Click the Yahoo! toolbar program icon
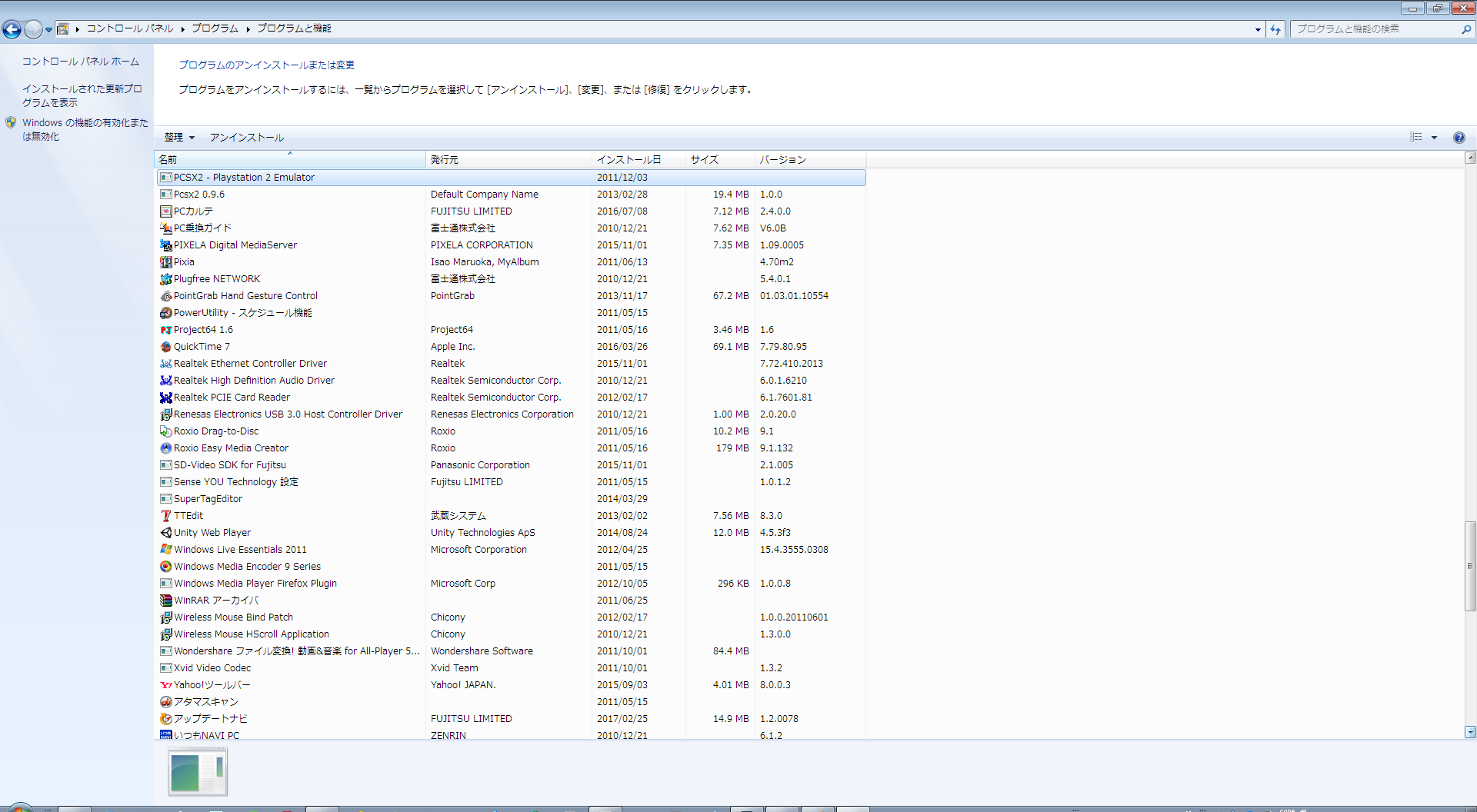The image size is (1477, 812). click(165, 685)
